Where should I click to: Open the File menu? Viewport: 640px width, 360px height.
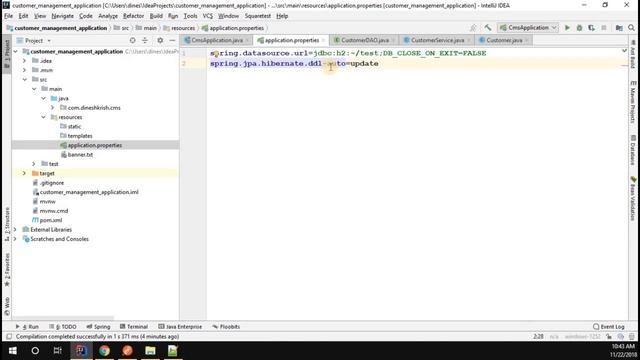(x=8, y=16)
